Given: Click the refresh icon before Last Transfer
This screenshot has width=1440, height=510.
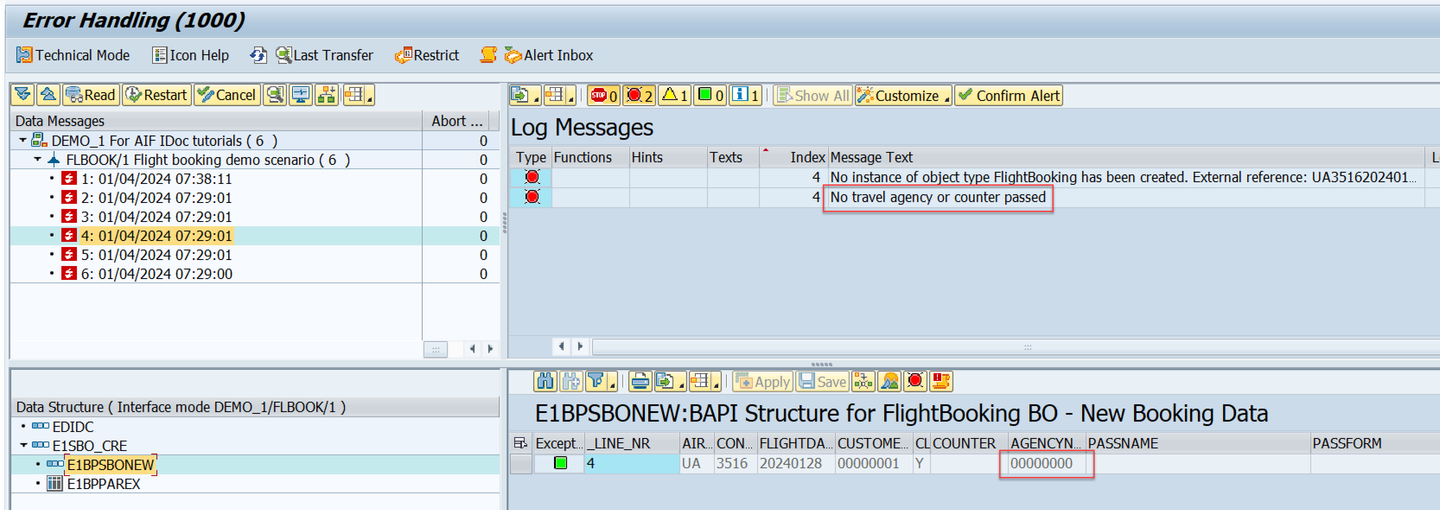Looking at the screenshot, I should pyautogui.click(x=259, y=55).
